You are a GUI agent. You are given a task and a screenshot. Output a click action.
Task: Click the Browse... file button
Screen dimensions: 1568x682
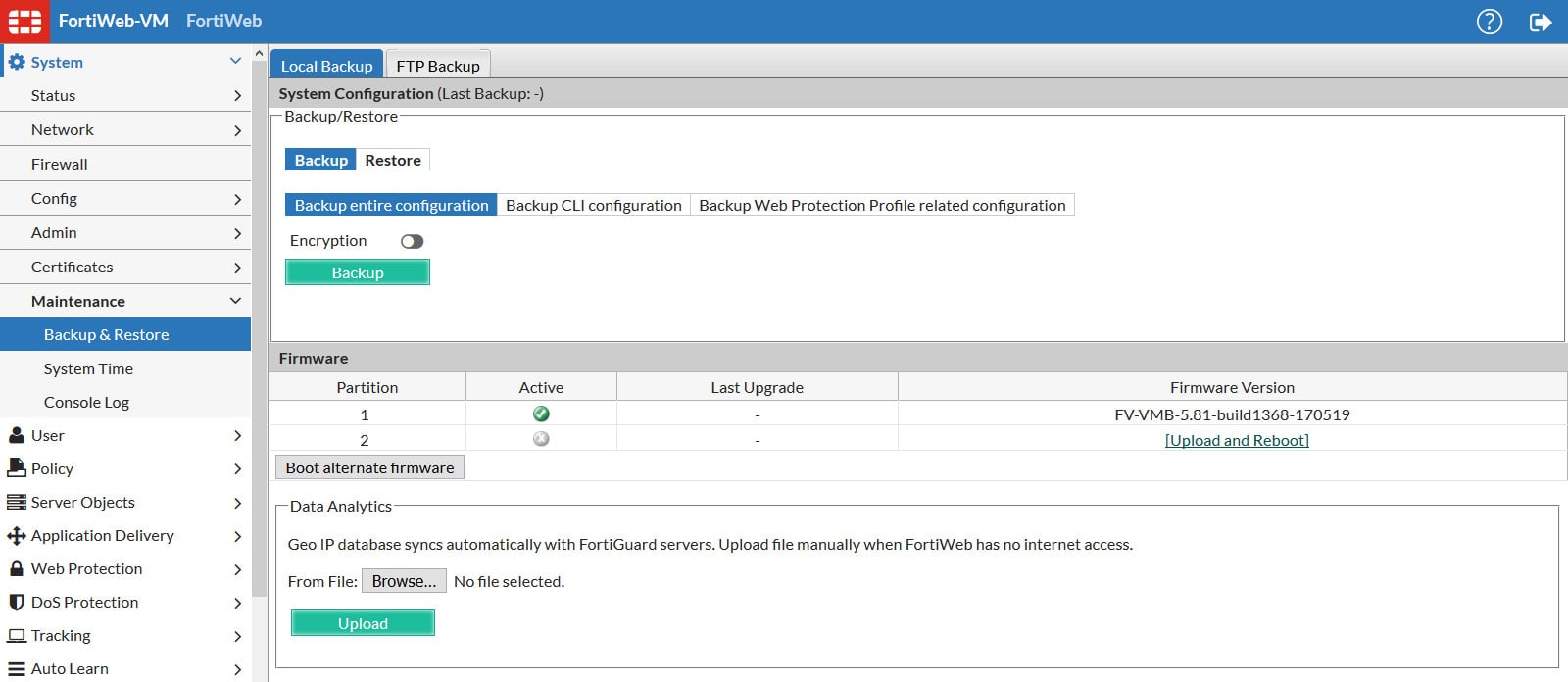[404, 581]
